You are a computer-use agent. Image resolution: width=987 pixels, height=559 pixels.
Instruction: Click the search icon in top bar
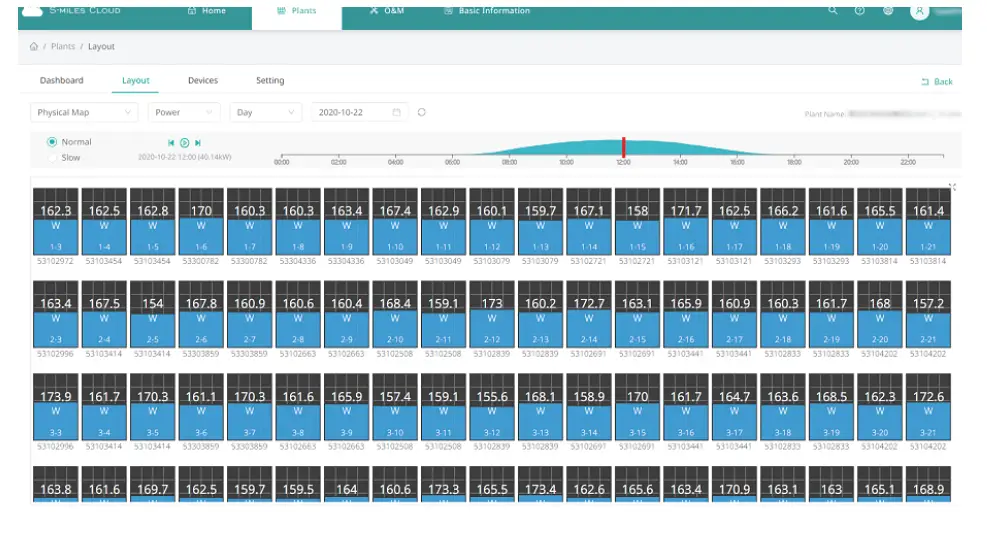[832, 11]
